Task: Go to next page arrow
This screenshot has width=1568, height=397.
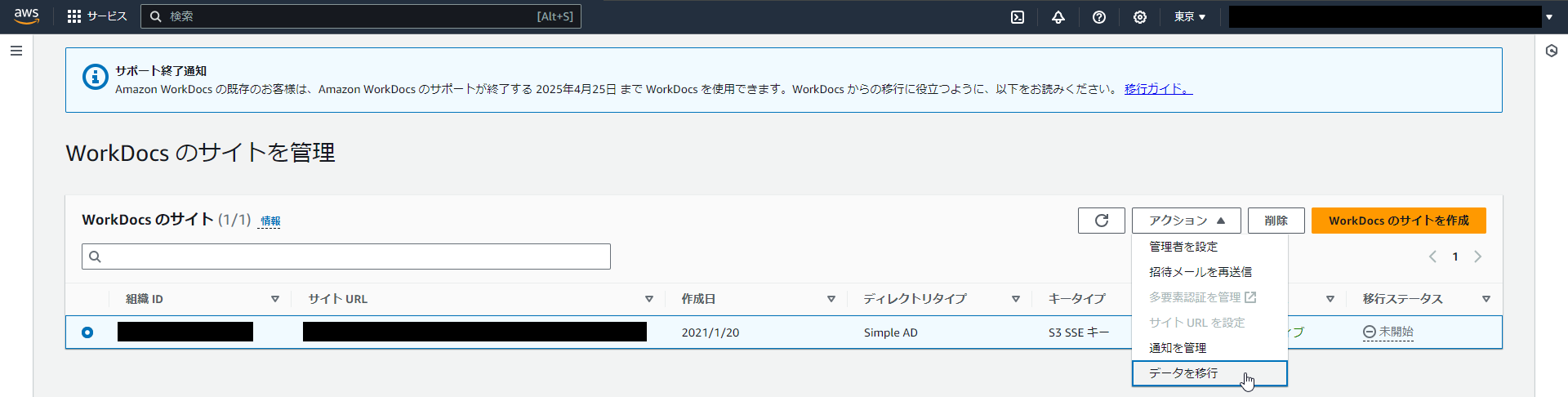Action: [x=1478, y=256]
